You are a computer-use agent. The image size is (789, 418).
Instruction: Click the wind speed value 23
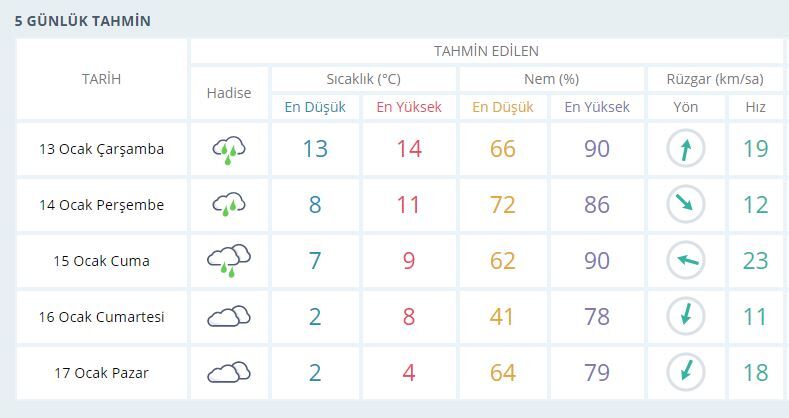[x=755, y=261]
